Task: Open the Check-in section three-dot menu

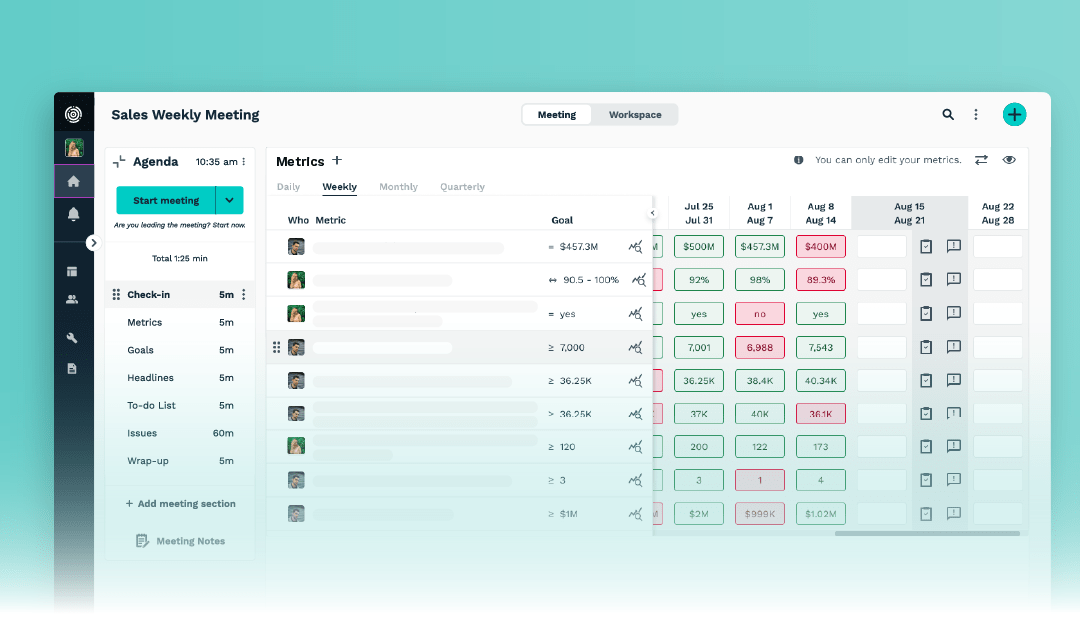Action: tap(244, 295)
